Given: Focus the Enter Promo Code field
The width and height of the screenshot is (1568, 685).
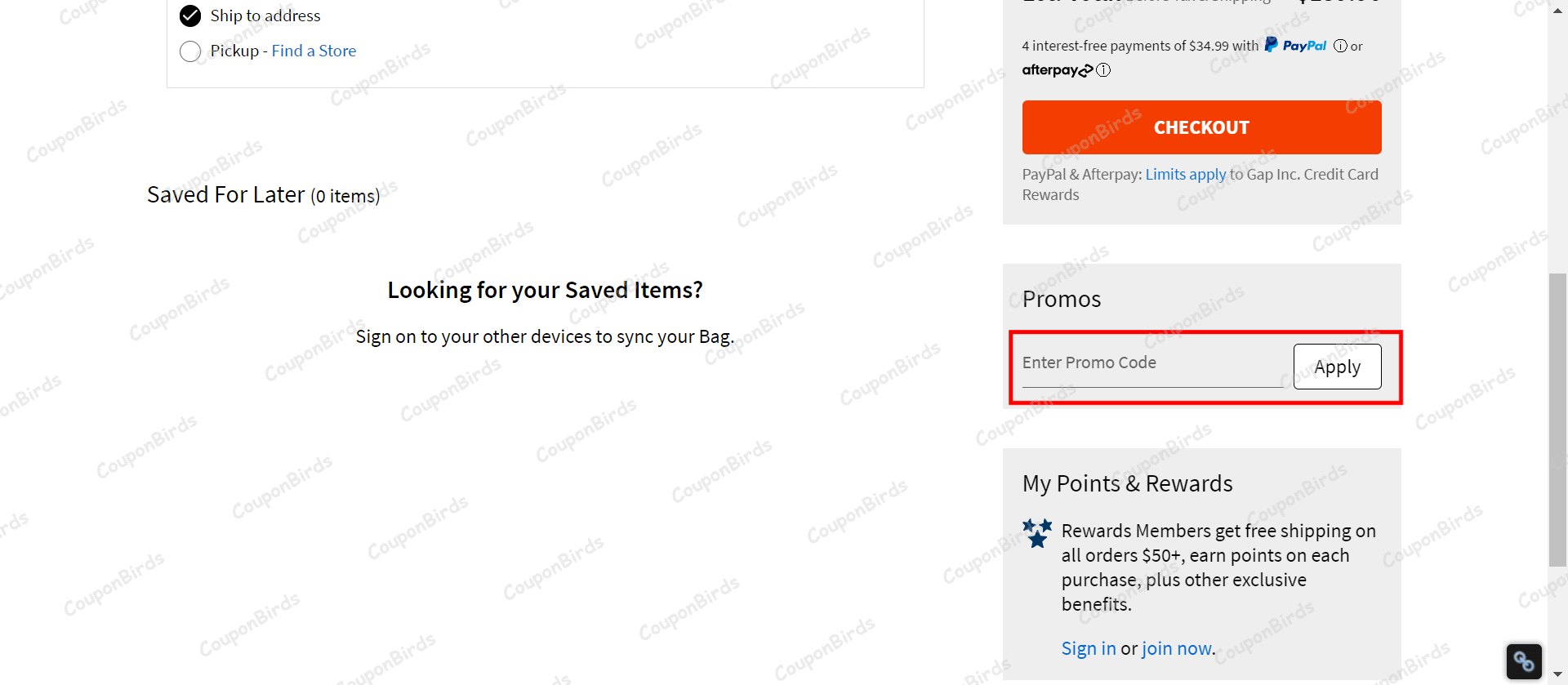Looking at the screenshot, I should tap(1151, 363).
